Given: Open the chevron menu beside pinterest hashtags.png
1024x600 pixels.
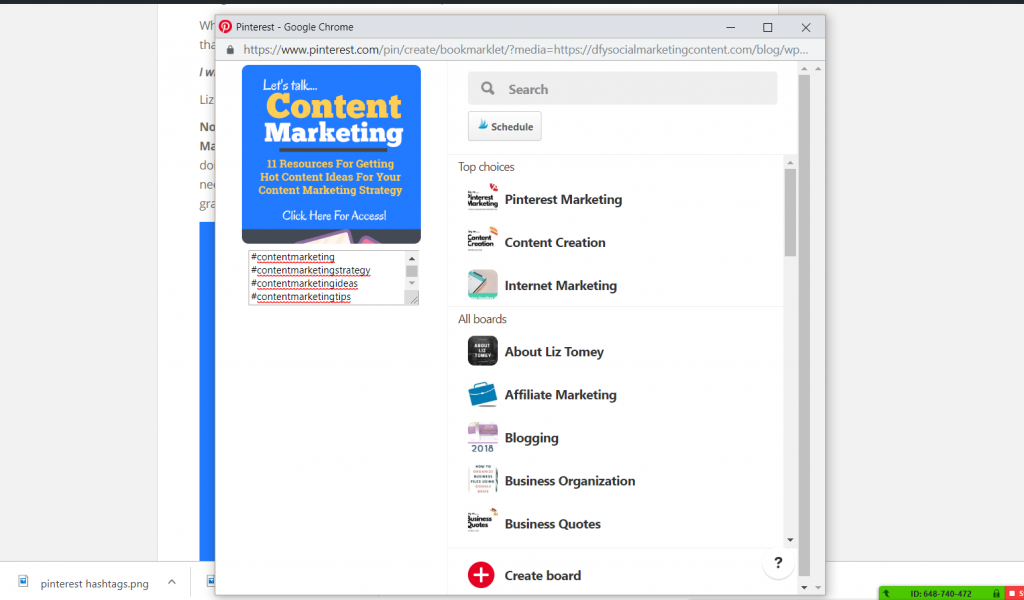Looking at the screenshot, I should 172,582.
